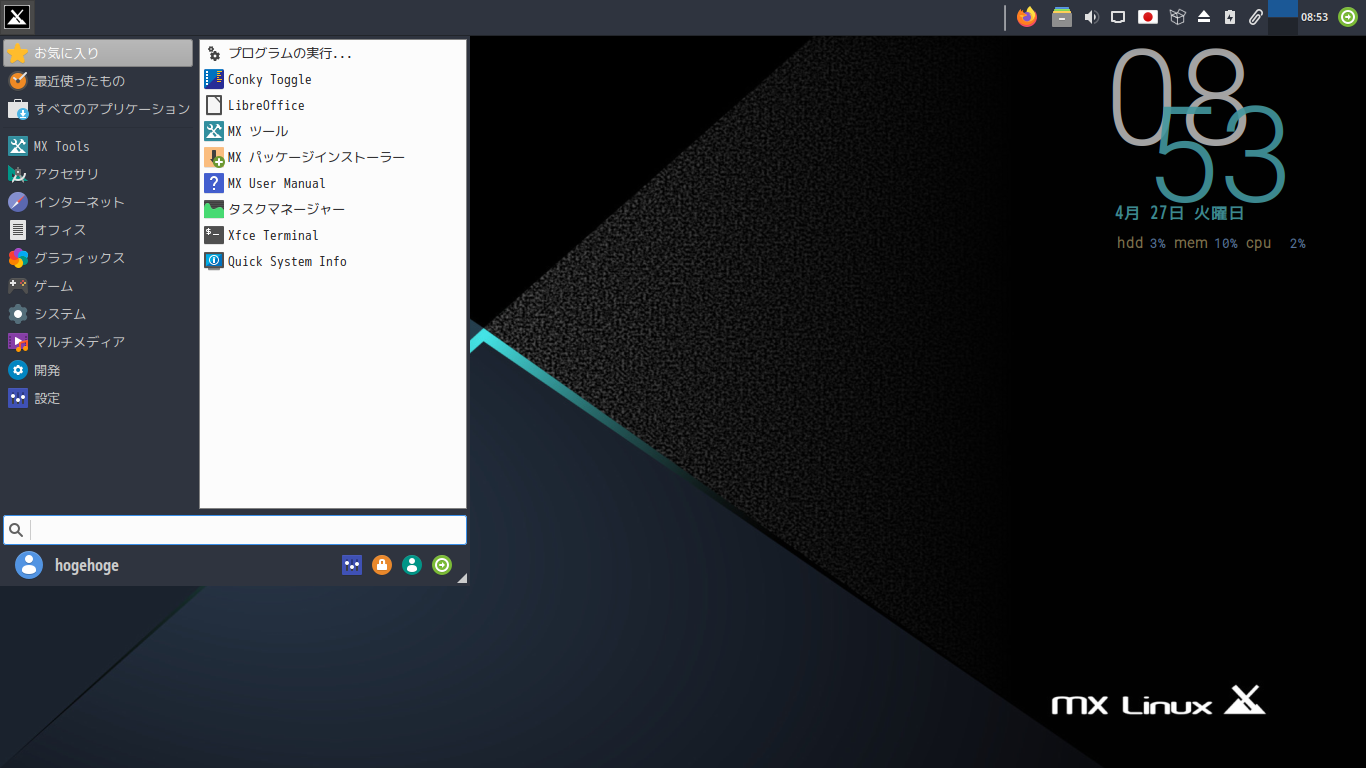Click the display monitor tray icon

1119,17
